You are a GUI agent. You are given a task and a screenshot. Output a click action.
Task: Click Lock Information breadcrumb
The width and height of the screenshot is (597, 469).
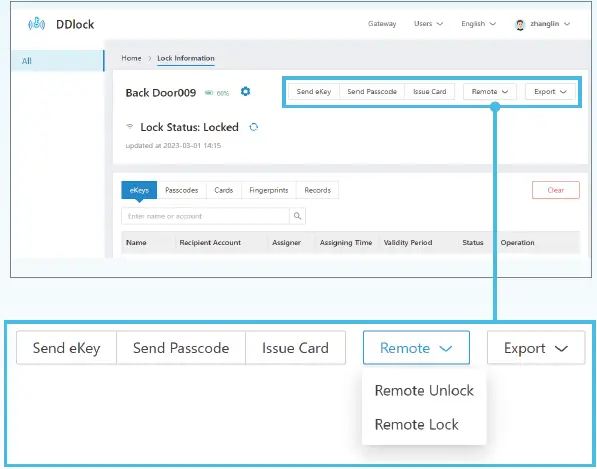click(186, 58)
